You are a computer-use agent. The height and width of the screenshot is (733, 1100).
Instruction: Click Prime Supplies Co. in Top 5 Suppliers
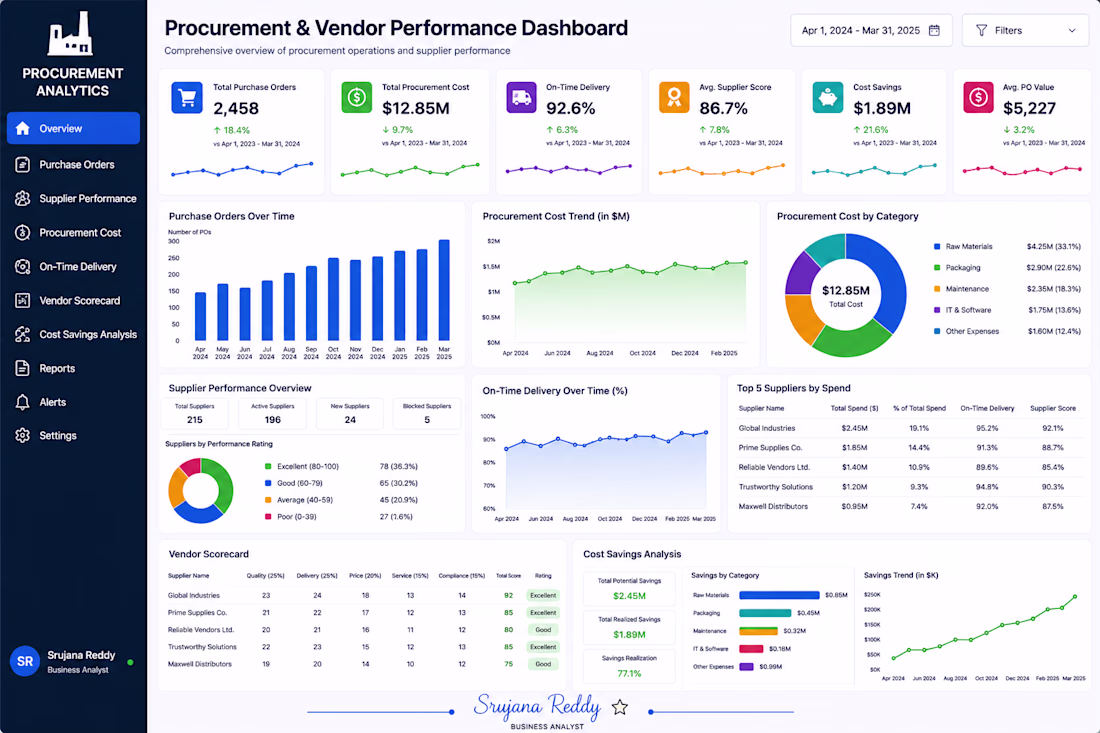(770, 448)
